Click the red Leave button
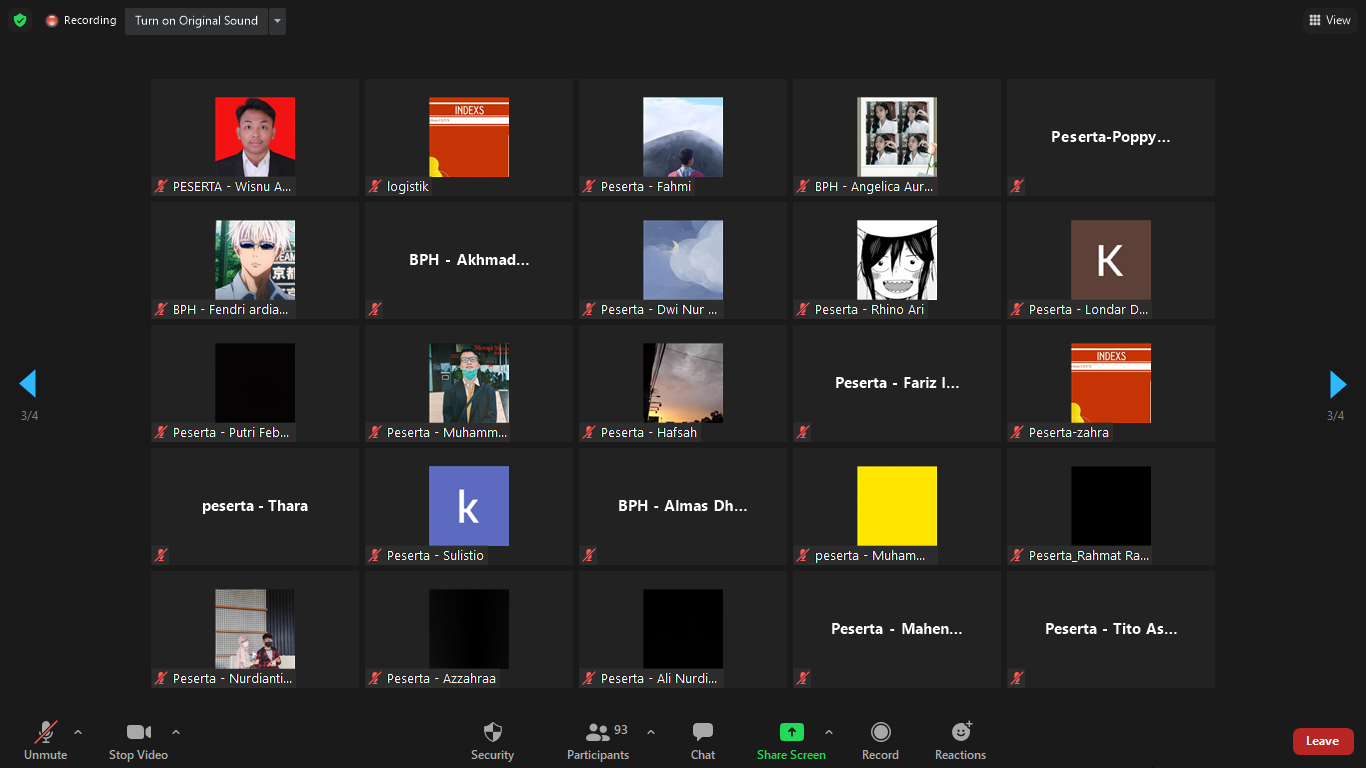1366x768 pixels. [1323, 741]
